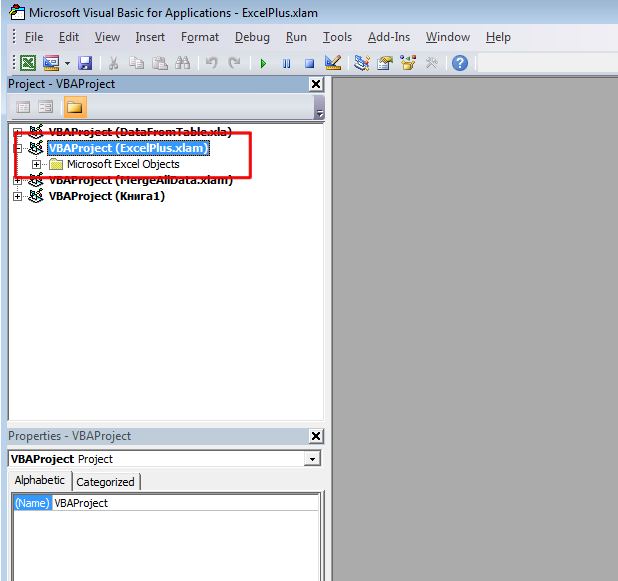
Task: Open the Tools menu
Action: (337, 37)
